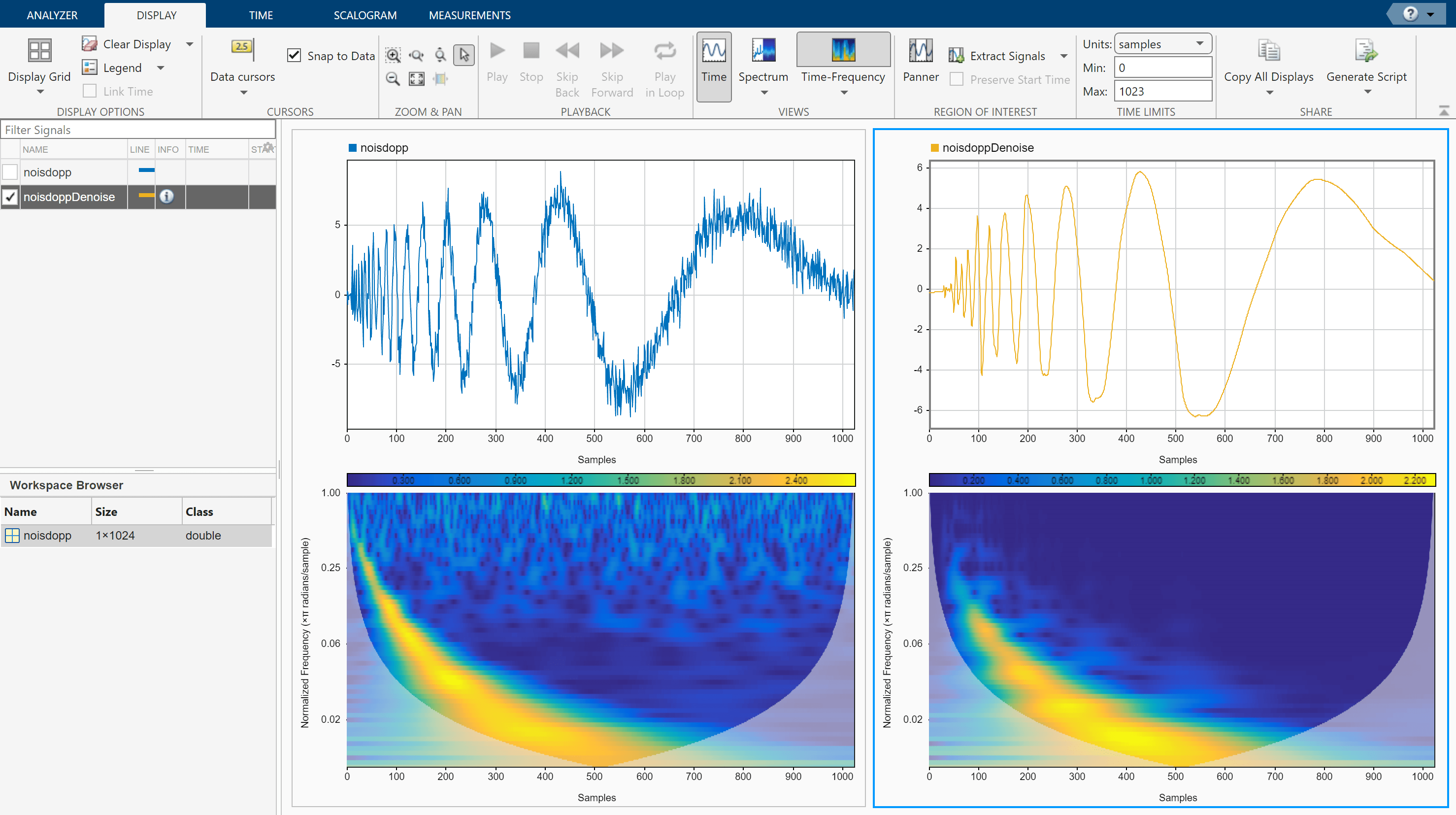The height and width of the screenshot is (815, 1456).
Task: Expand the Extract Signals dropdown arrow
Action: pos(1064,56)
